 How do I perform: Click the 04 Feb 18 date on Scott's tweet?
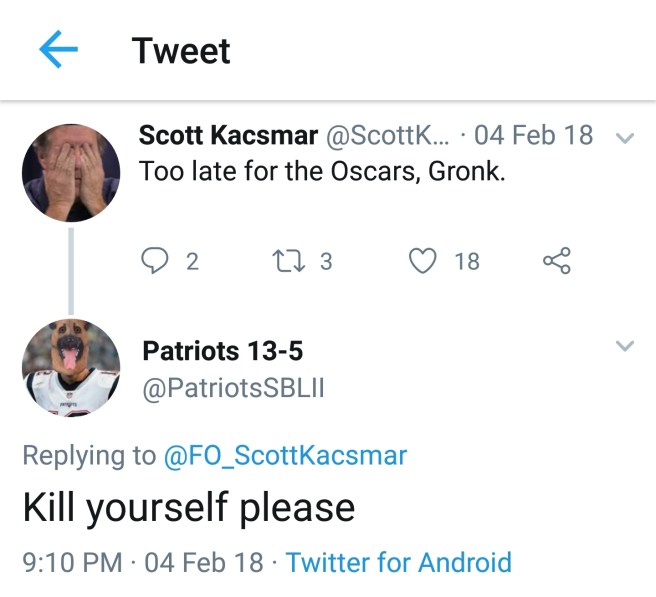click(x=533, y=135)
